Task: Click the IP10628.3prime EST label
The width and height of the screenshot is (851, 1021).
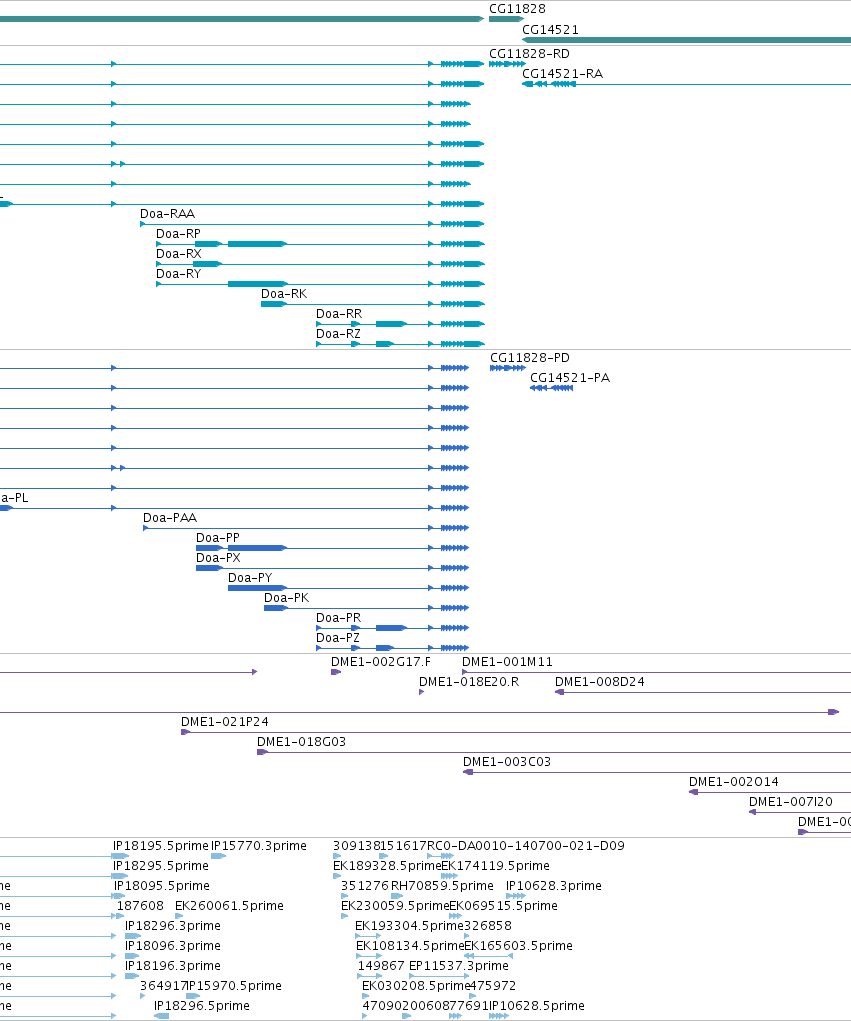Action: pyautogui.click(x=553, y=886)
